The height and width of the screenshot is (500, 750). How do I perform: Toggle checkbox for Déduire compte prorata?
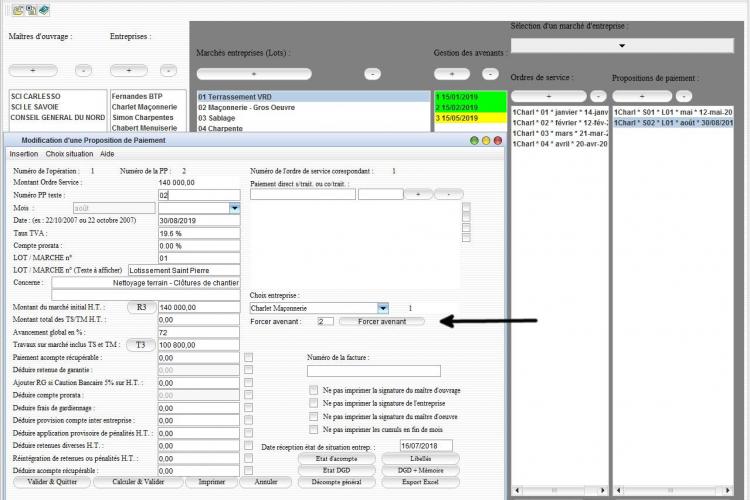tap(249, 395)
